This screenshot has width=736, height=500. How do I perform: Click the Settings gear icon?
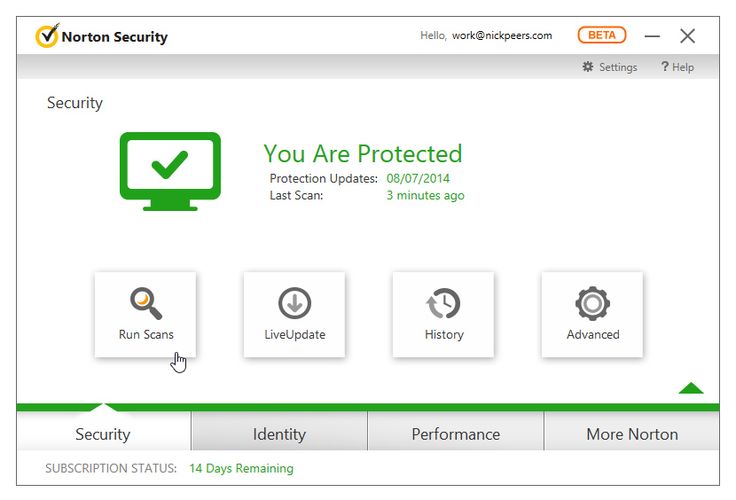(x=588, y=67)
